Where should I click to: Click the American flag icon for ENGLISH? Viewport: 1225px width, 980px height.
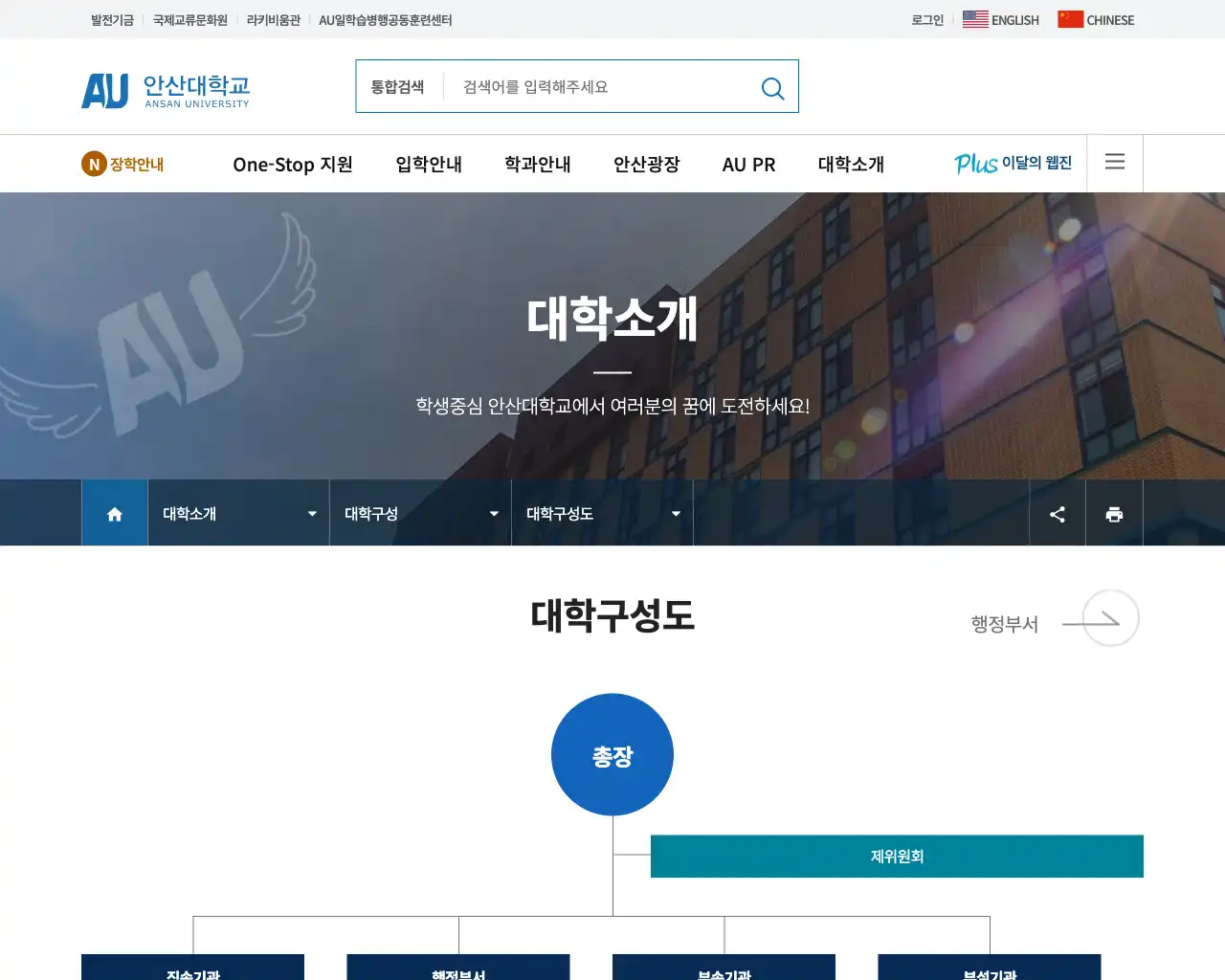click(975, 17)
